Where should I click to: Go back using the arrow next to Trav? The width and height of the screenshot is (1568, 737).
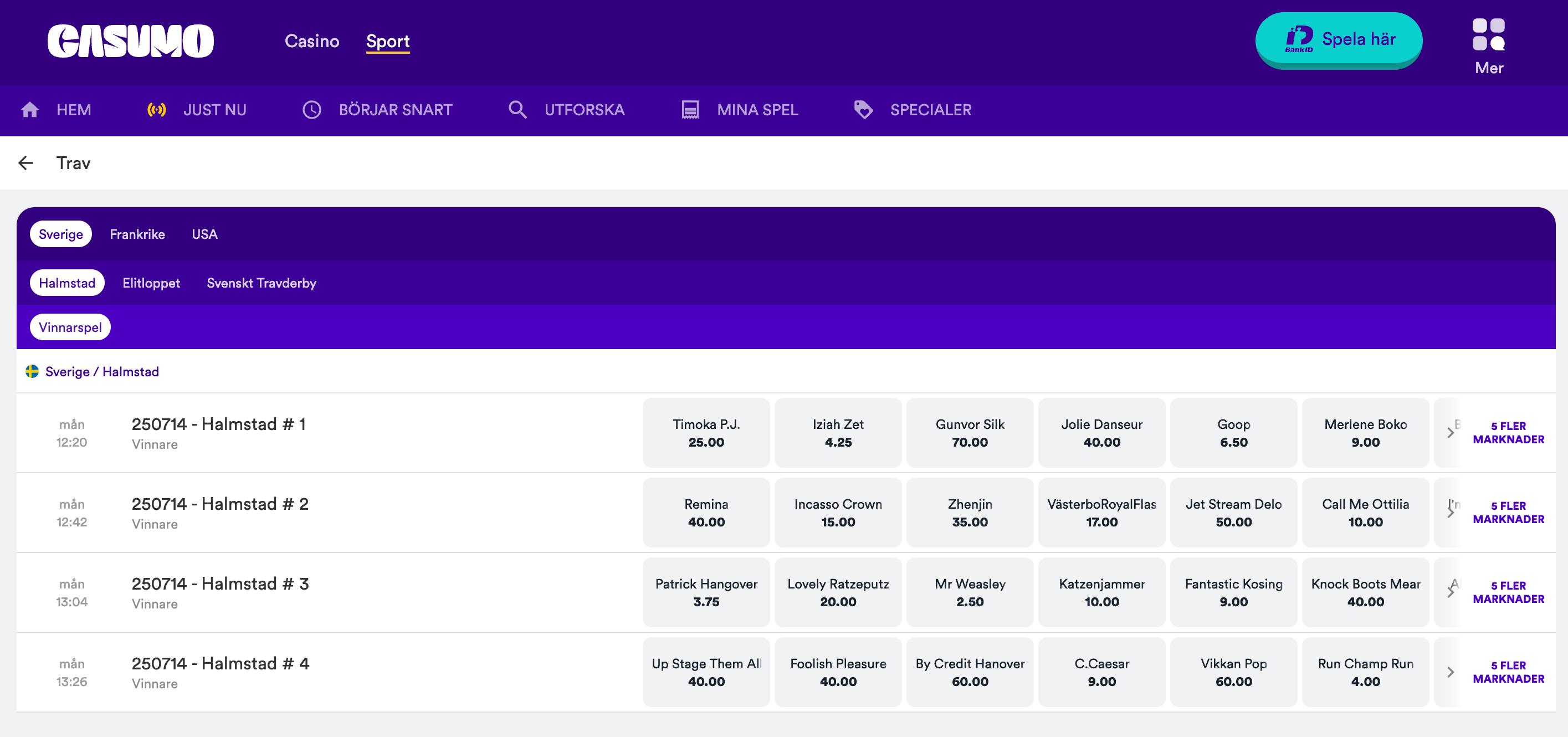click(x=25, y=163)
